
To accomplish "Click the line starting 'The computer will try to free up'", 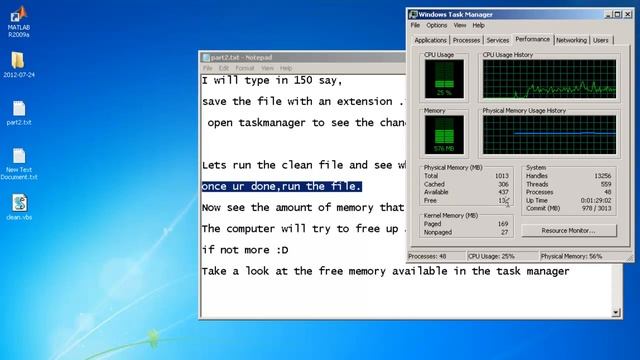I will point(304,229).
